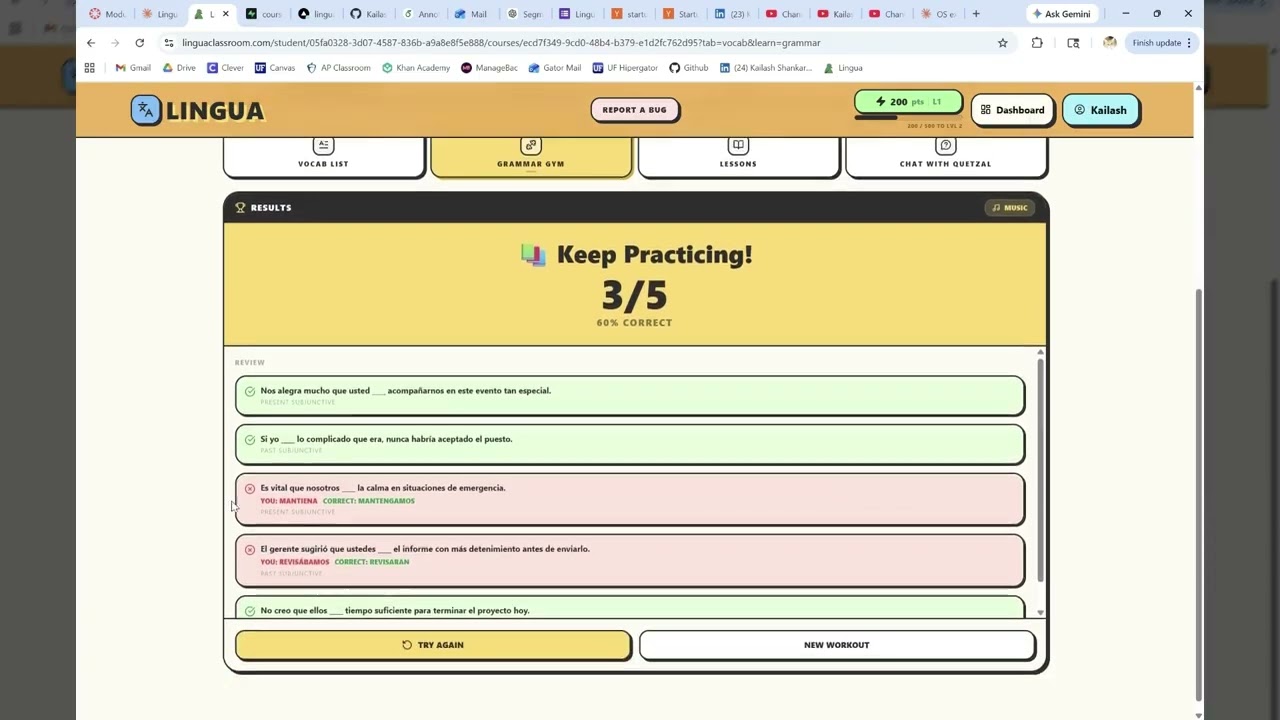Click the Finish update button

[1161, 43]
